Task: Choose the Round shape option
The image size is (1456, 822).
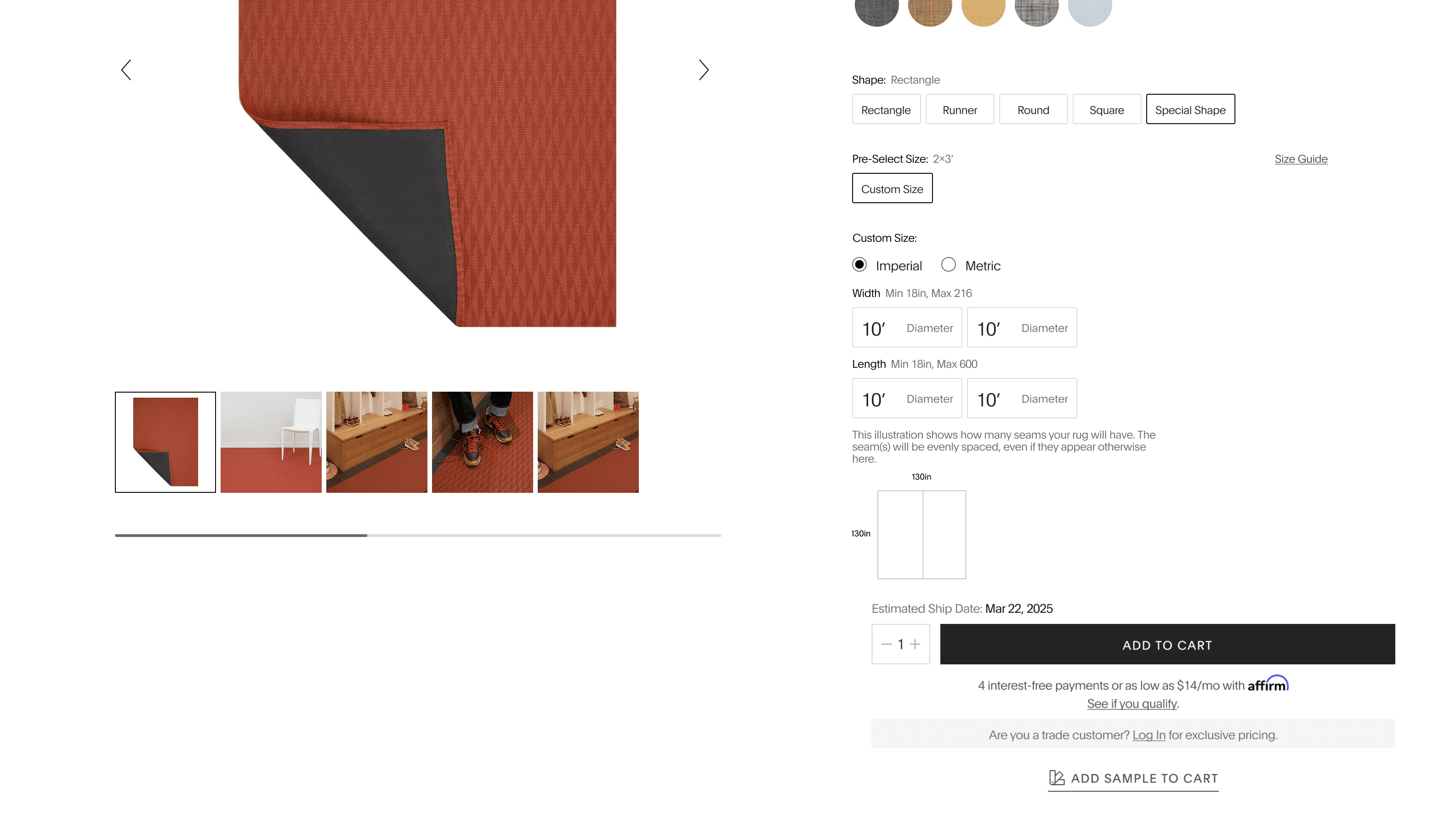Action: pos(1033,109)
